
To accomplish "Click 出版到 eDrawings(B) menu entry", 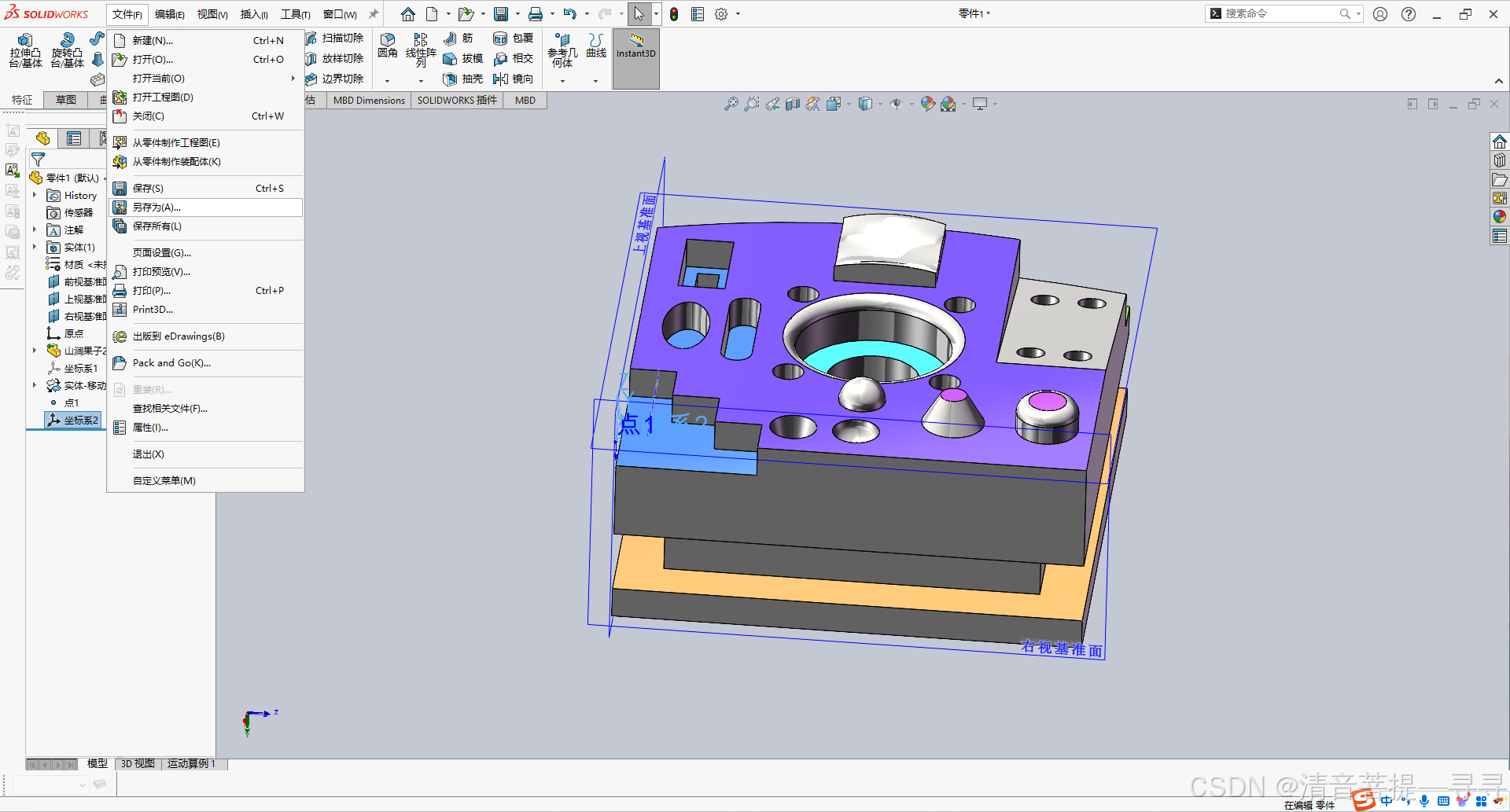I will coord(206,336).
